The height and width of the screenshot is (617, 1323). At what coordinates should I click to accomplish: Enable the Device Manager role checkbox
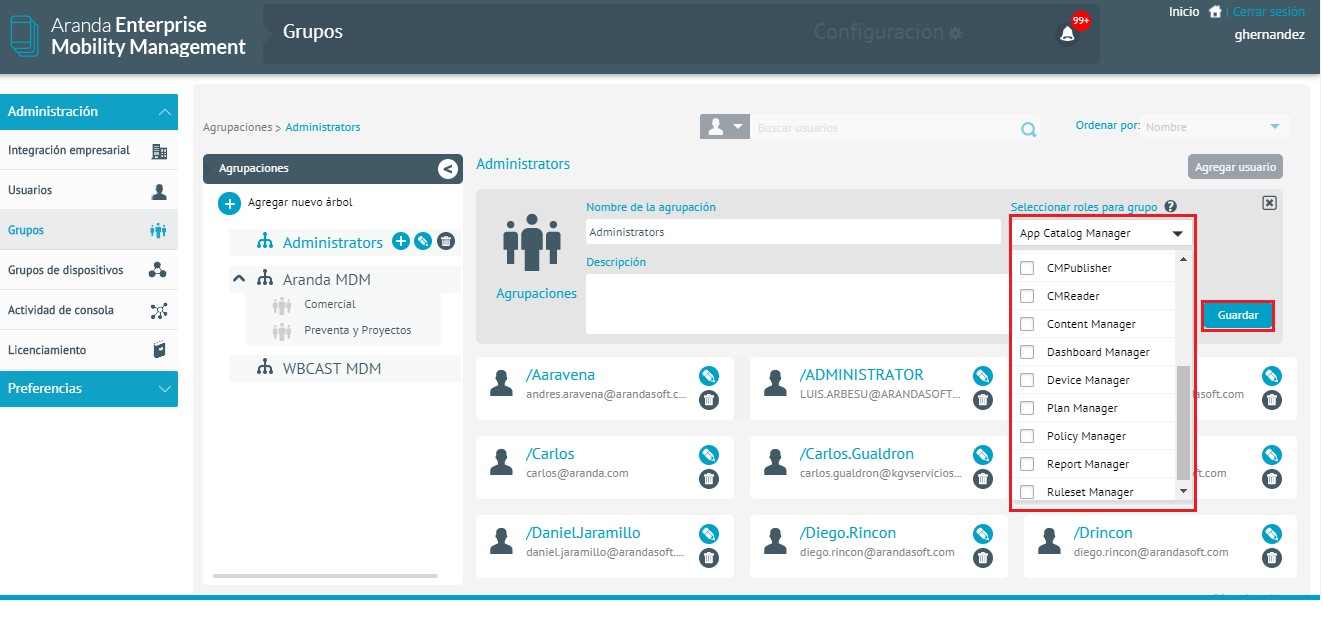pyautogui.click(x=1026, y=380)
